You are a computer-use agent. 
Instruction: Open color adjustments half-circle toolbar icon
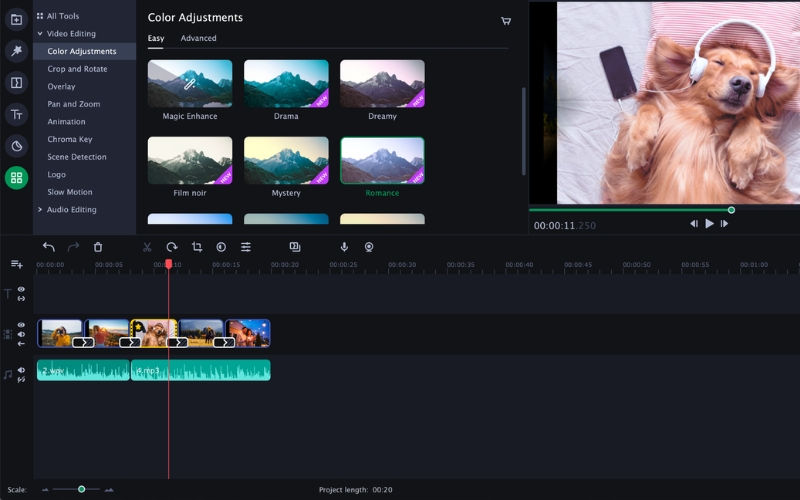(221, 247)
